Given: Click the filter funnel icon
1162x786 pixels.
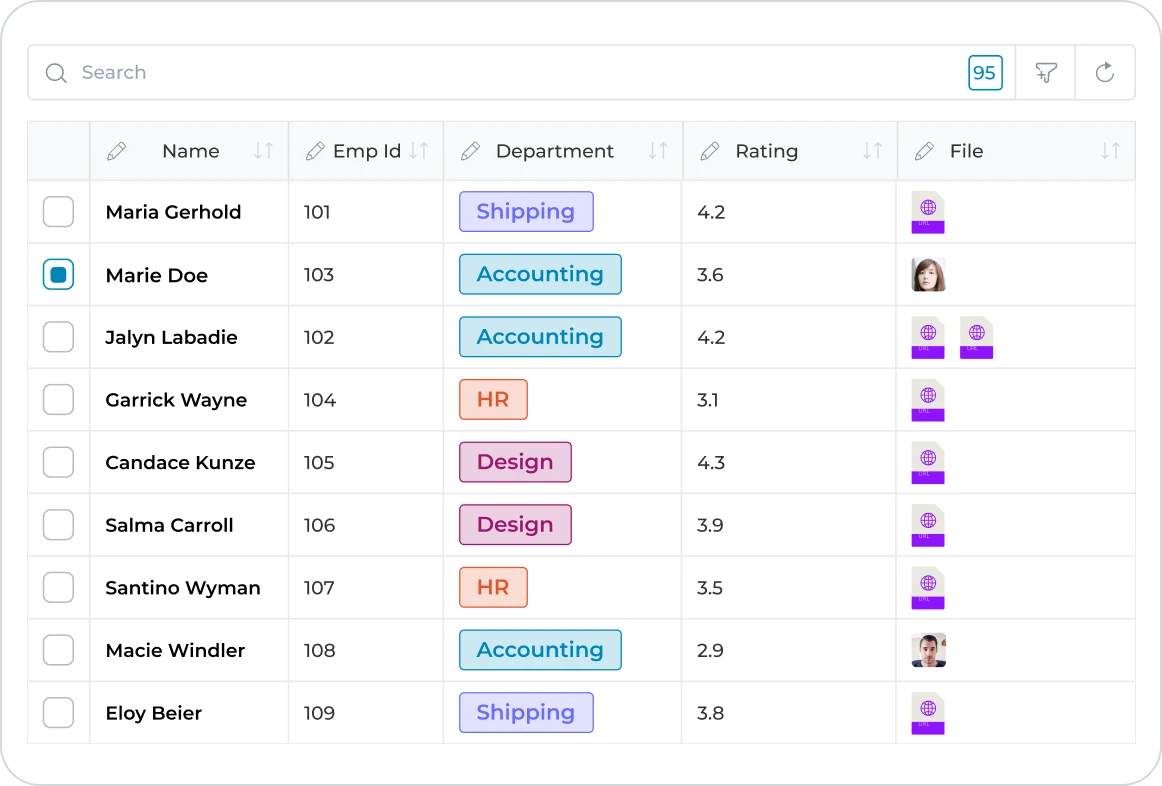Looking at the screenshot, I should [1046, 73].
